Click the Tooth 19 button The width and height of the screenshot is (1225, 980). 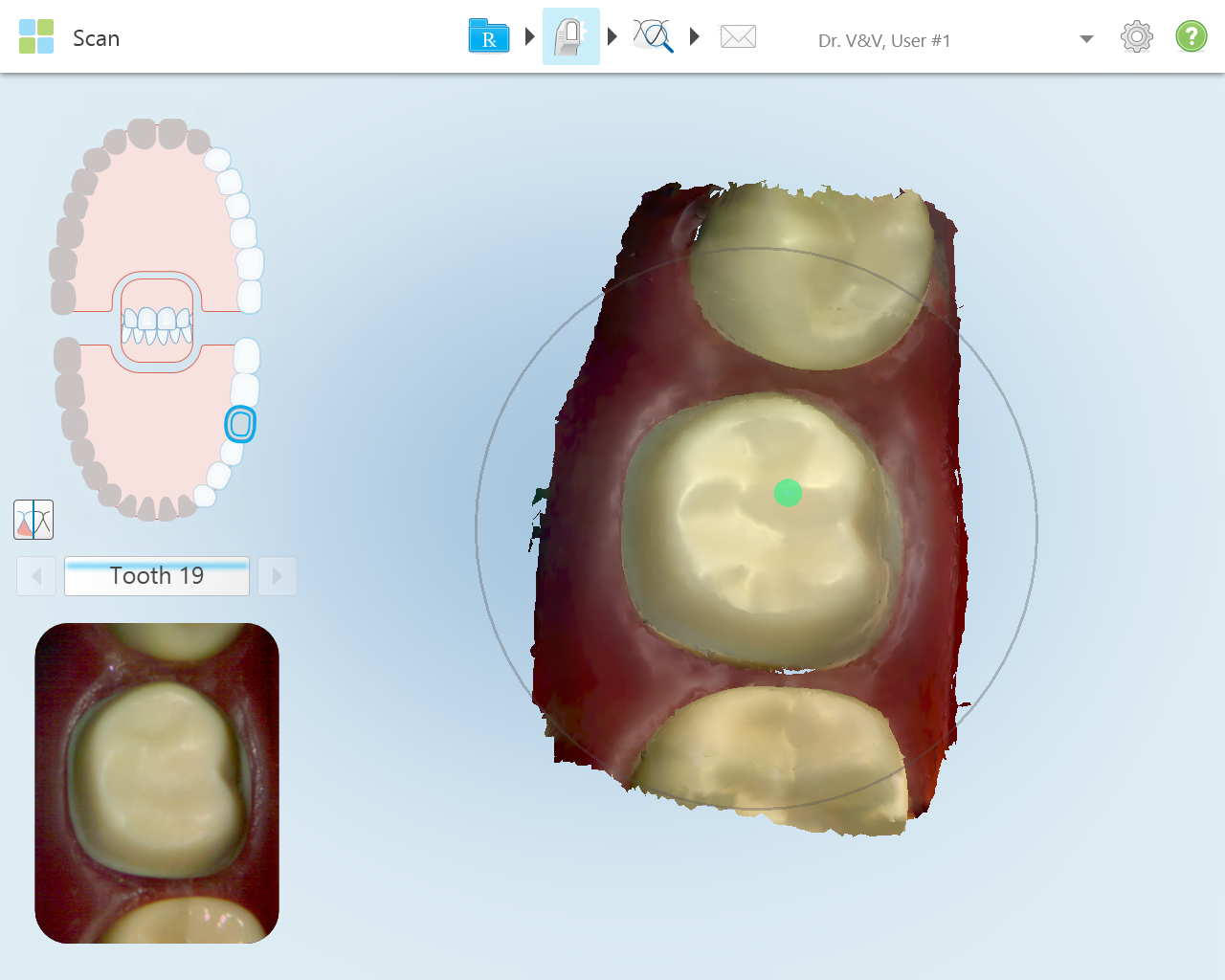[x=157, y=576]
